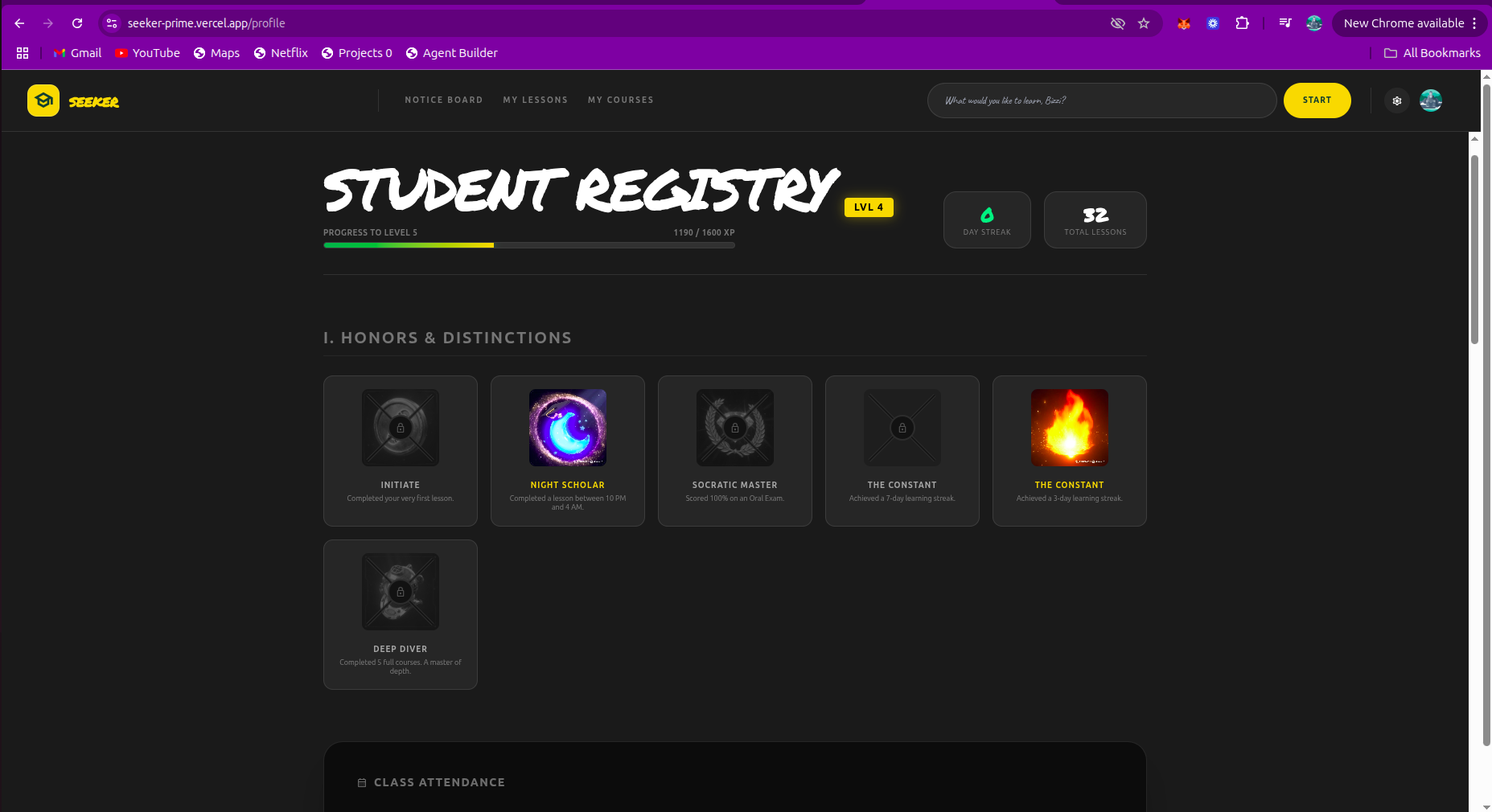Click the green day streak flame icon
The width and height of the screenshot is (1492, 812).
pos(987,215)
